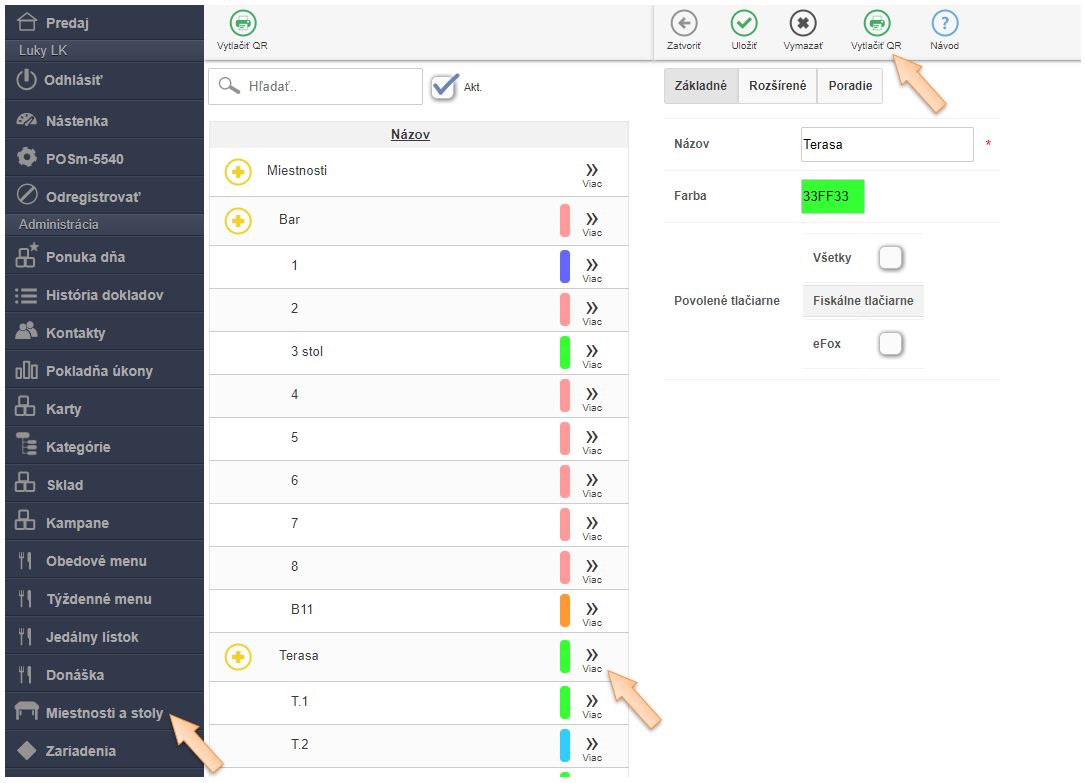The height and width of the screenshot is (783, 1085).
Task: Expand the Bar row plus icon
Action: point(237,220)
